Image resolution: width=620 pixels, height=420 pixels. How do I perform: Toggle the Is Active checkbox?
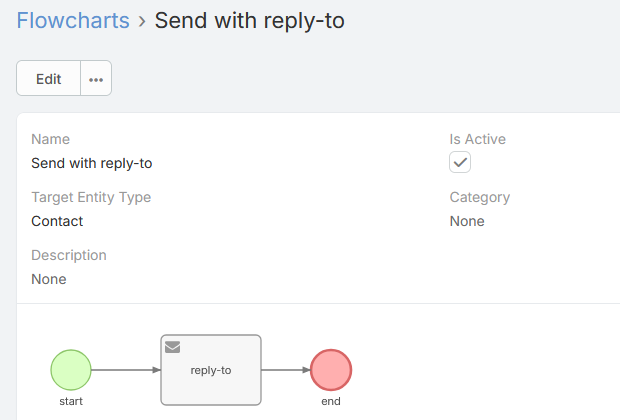tap(460, 162)
